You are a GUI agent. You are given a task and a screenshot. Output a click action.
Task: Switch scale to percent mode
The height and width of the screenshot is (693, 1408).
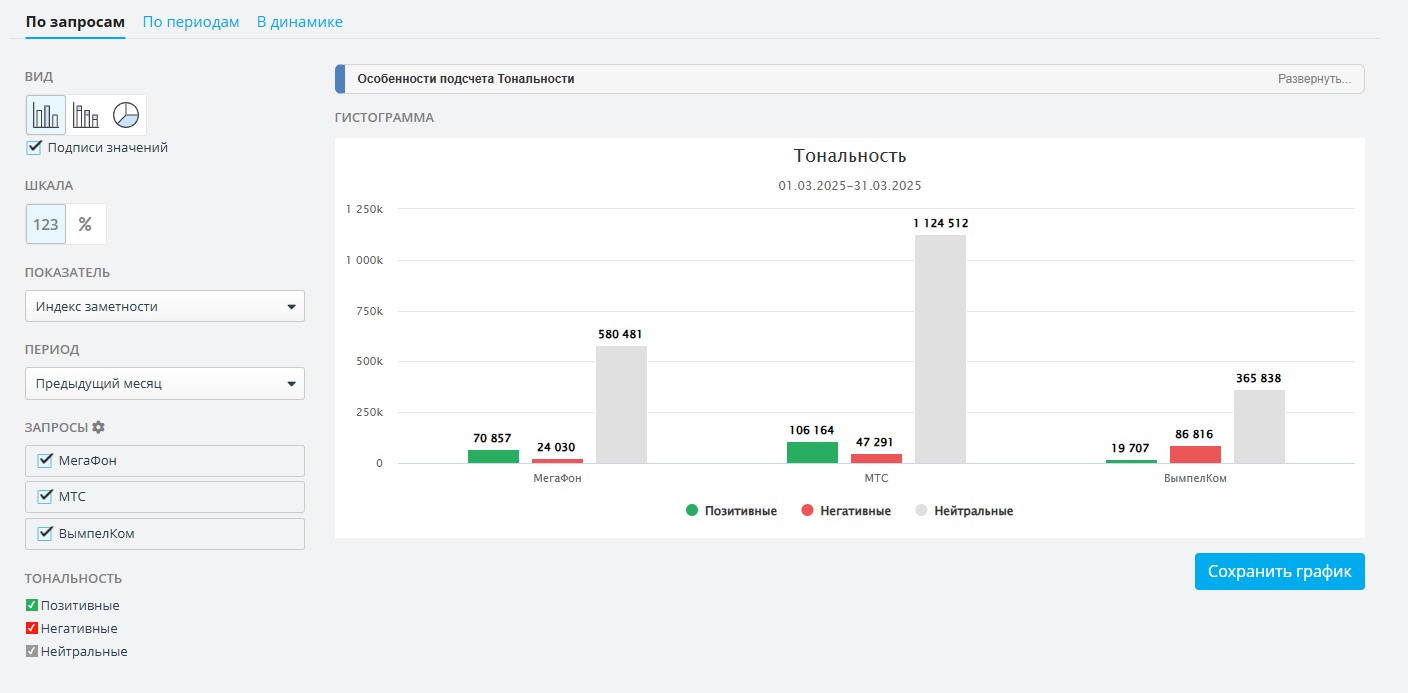[86, 224]
